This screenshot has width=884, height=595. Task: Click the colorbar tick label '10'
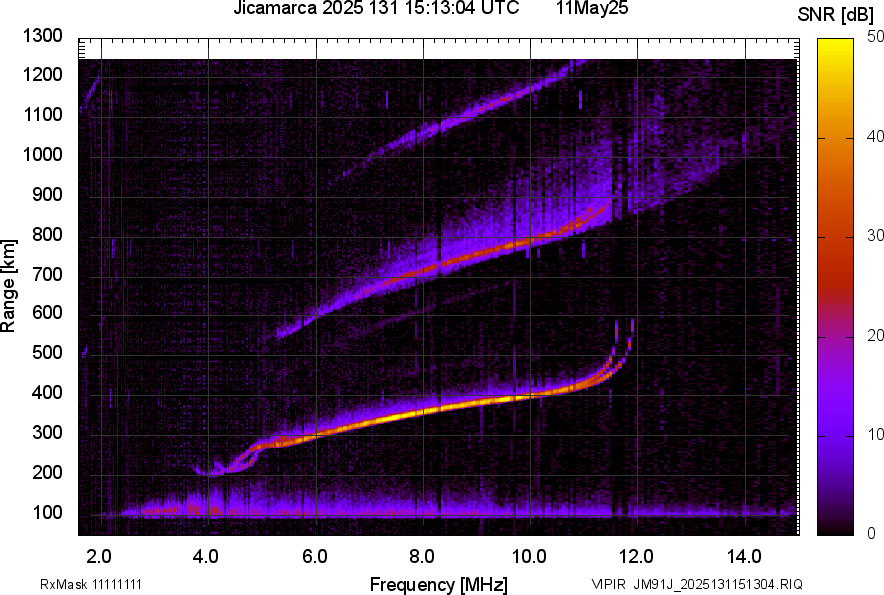click(874, 434)
